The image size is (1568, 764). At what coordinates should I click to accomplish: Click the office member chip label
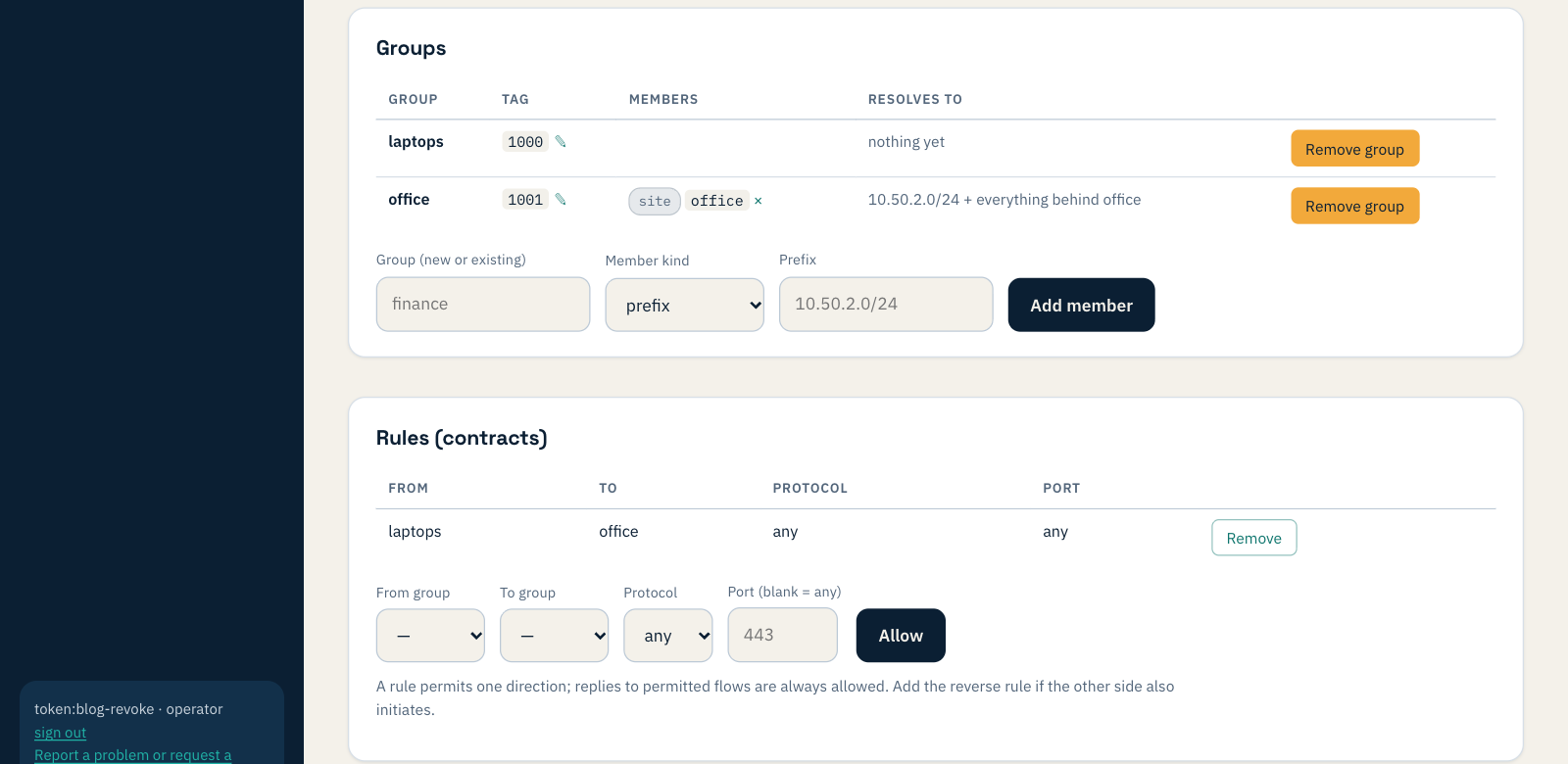[x=716, y=201]
